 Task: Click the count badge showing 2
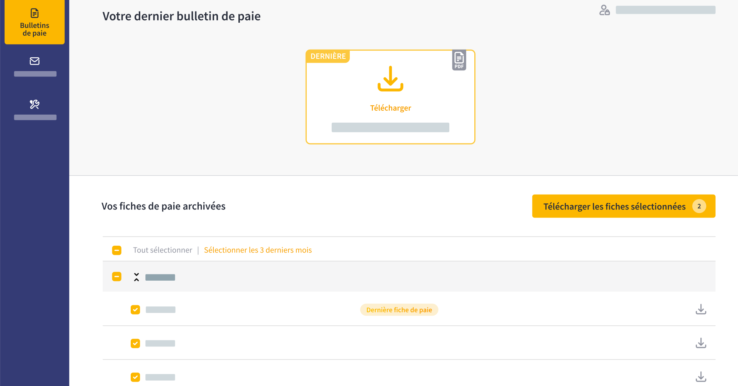pos(699,206)
